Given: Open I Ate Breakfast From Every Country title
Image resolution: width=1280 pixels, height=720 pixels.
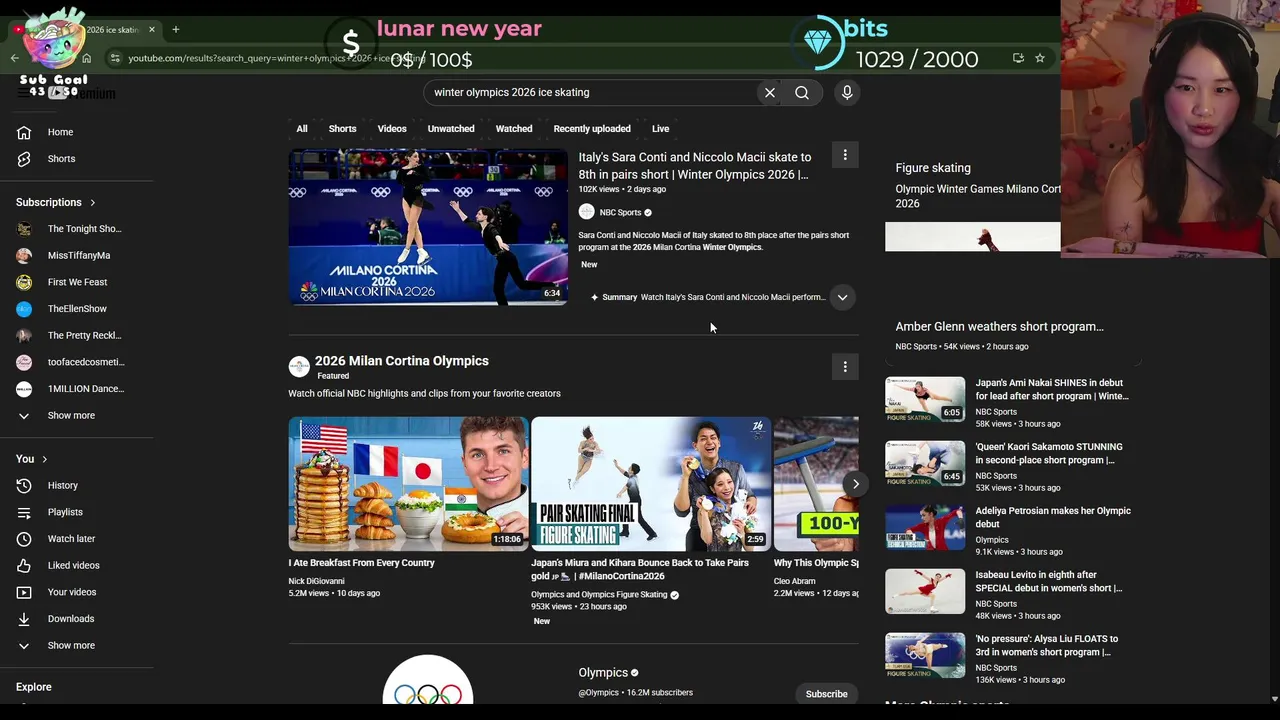Looking at the screenshot, I should point(361,563).
